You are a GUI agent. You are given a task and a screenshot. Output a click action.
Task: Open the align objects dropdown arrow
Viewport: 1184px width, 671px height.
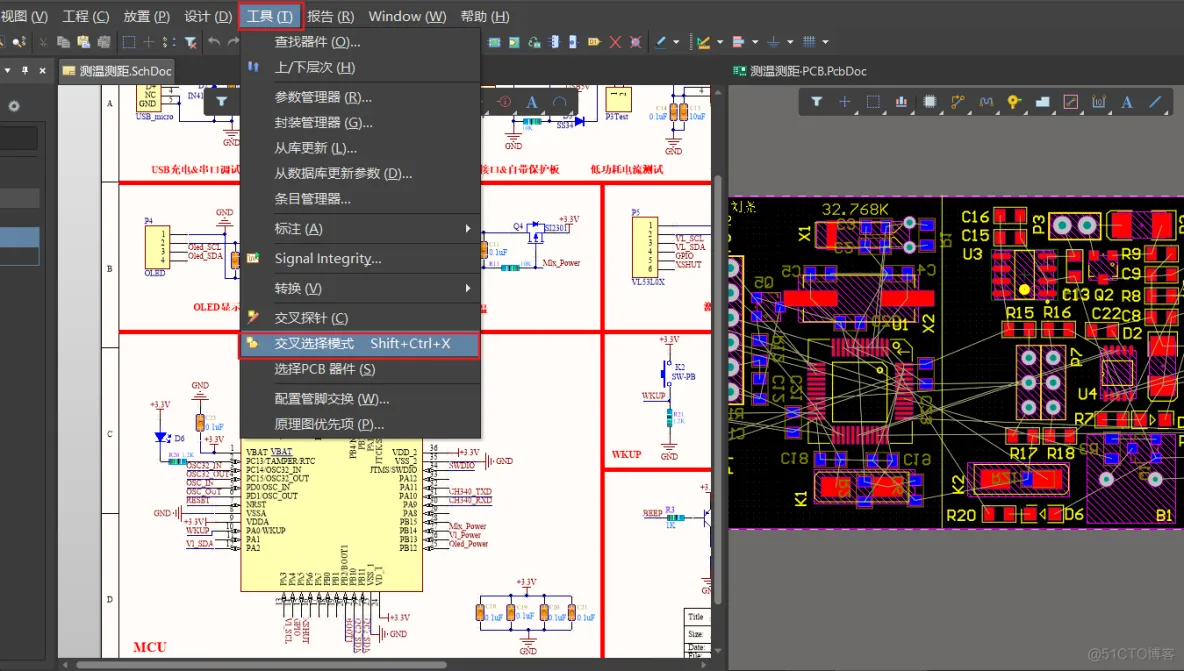(x=755, y=42)
